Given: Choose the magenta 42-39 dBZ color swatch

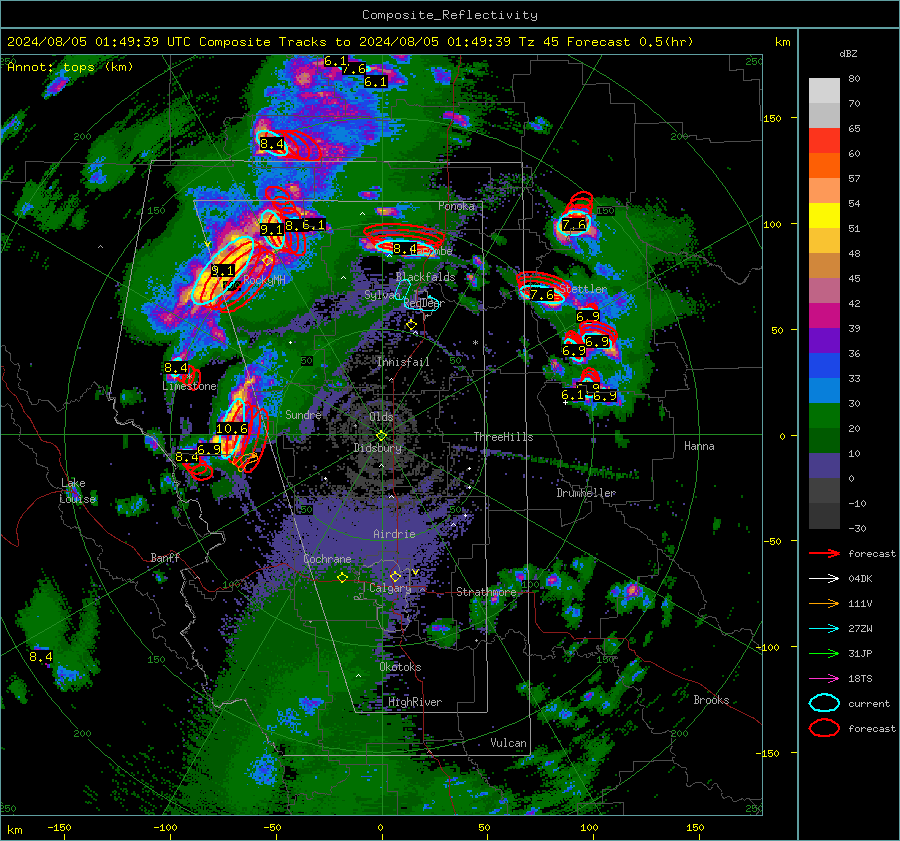Looking at the screenshot, I should tap(824, 316).
